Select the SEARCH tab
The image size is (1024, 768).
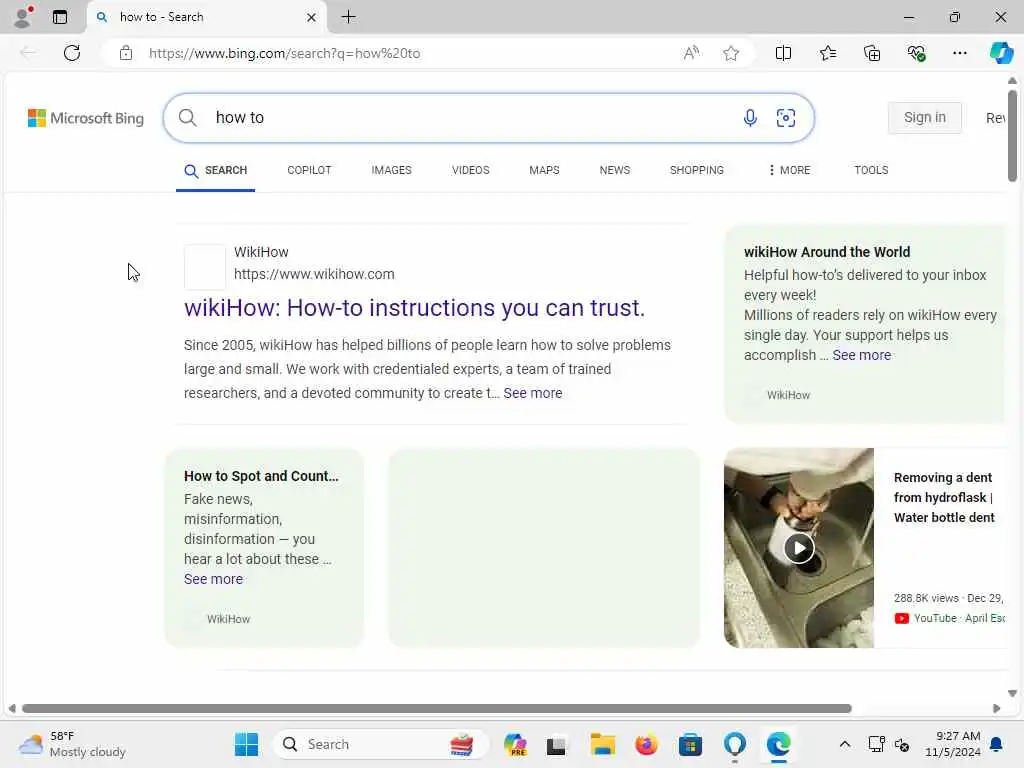click(216, 170)
